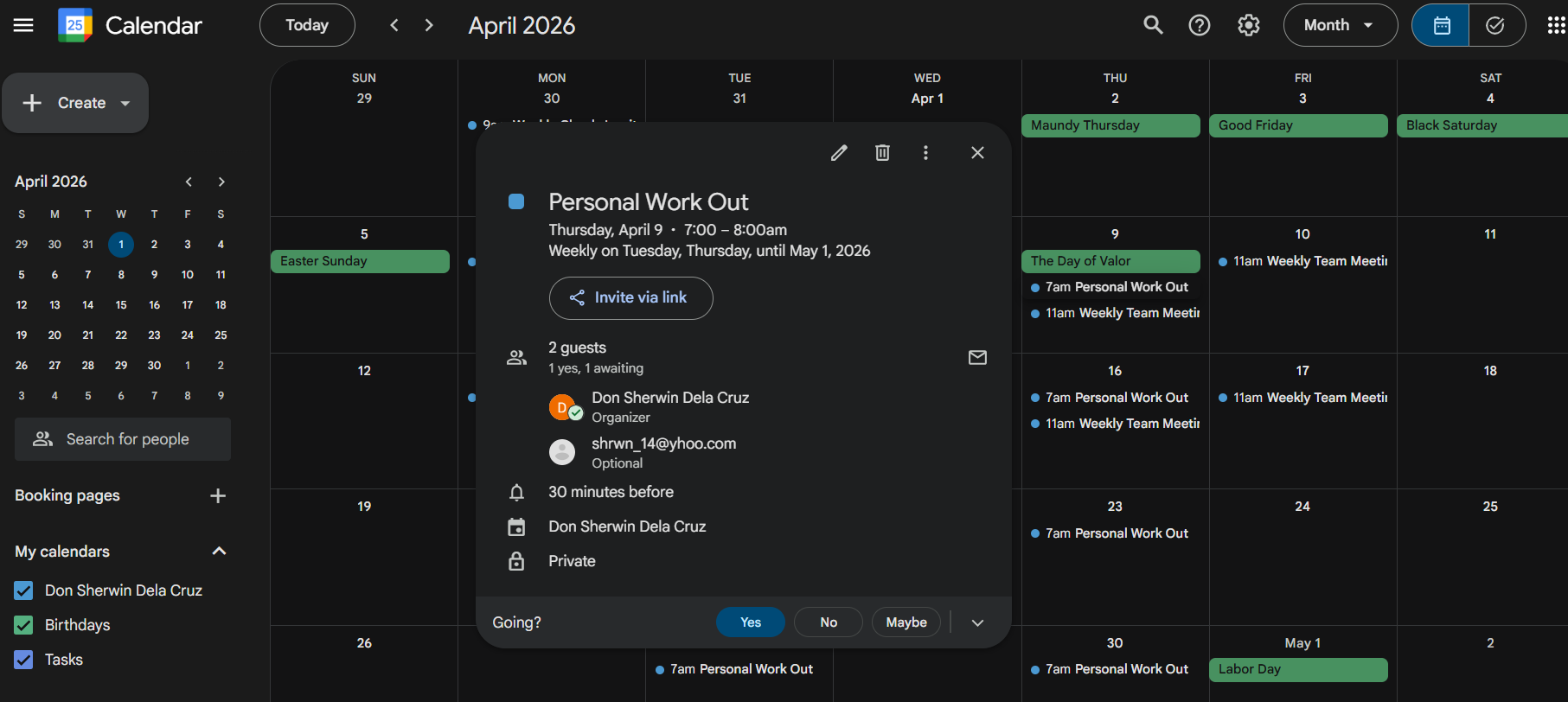Open The Day of Valor event
The width and height of the screenshot is (1568, 702).
tap(1110, 261)
